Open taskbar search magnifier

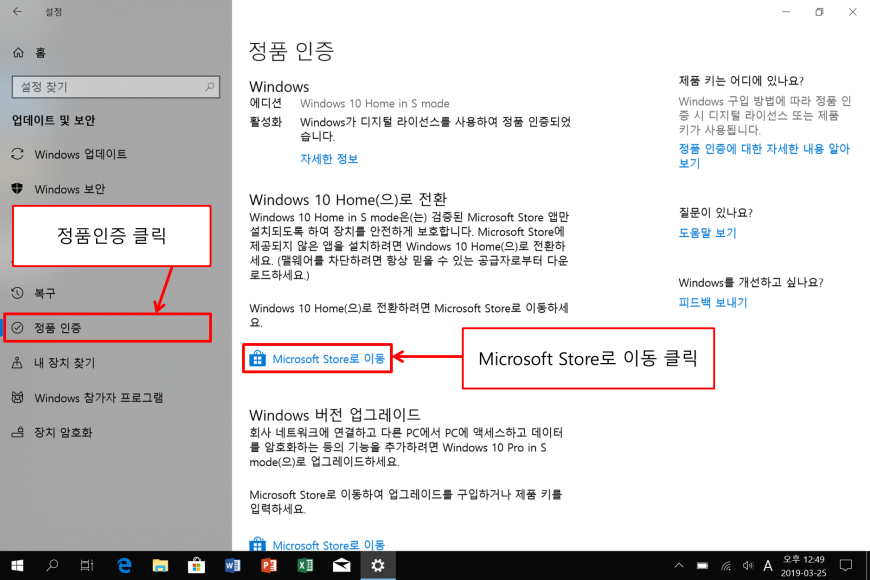[52, 566]
